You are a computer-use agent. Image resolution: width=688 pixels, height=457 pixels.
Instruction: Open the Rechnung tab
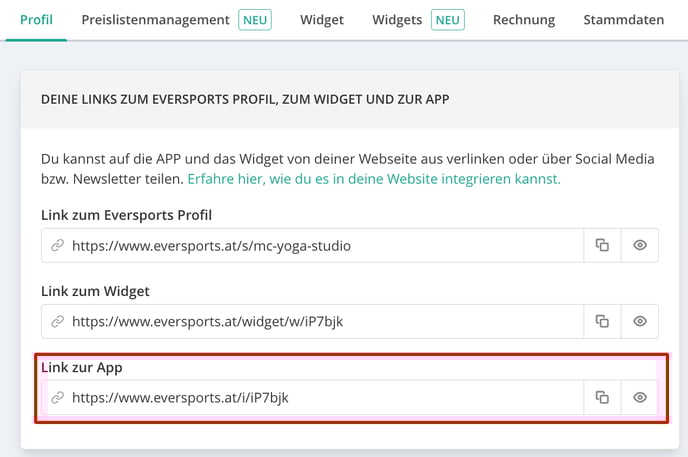[x=524, y=20]
